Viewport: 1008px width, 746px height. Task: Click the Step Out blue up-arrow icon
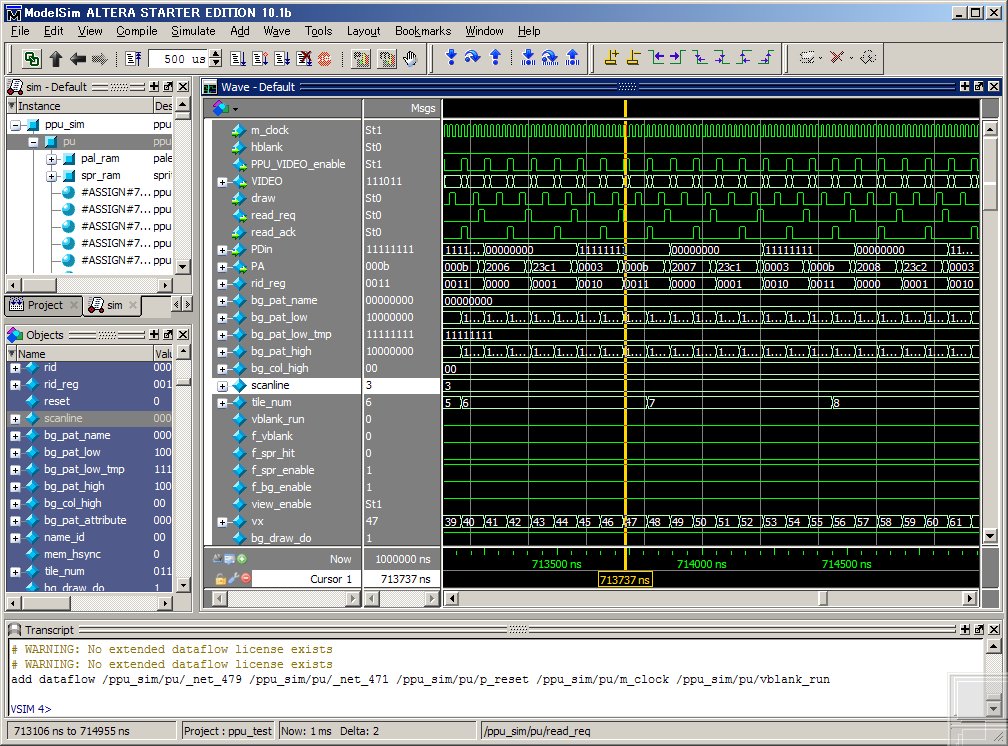click(495, 57)
